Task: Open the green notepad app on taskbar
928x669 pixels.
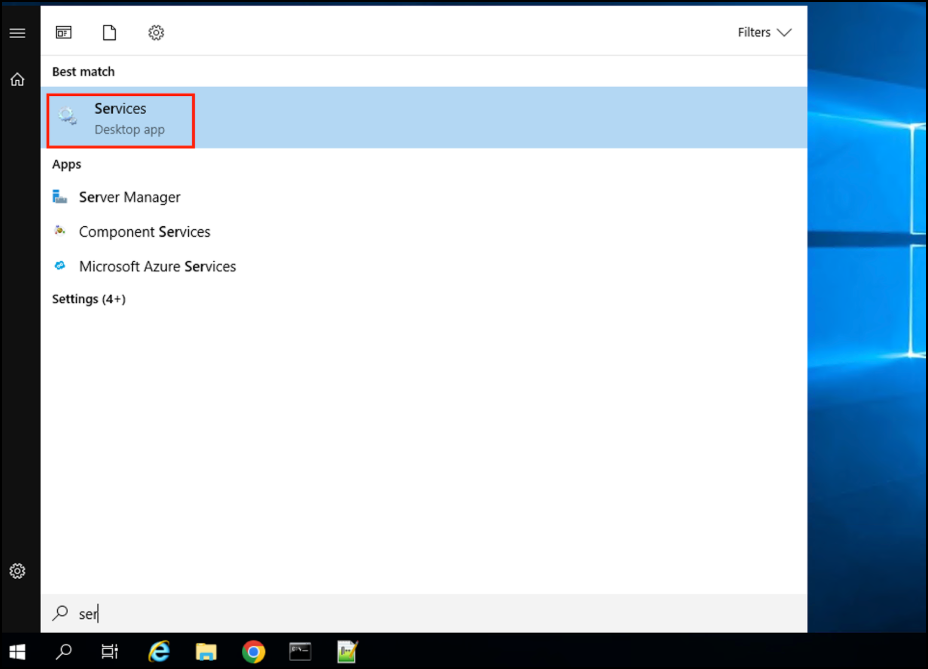Action: click(347, 652)
